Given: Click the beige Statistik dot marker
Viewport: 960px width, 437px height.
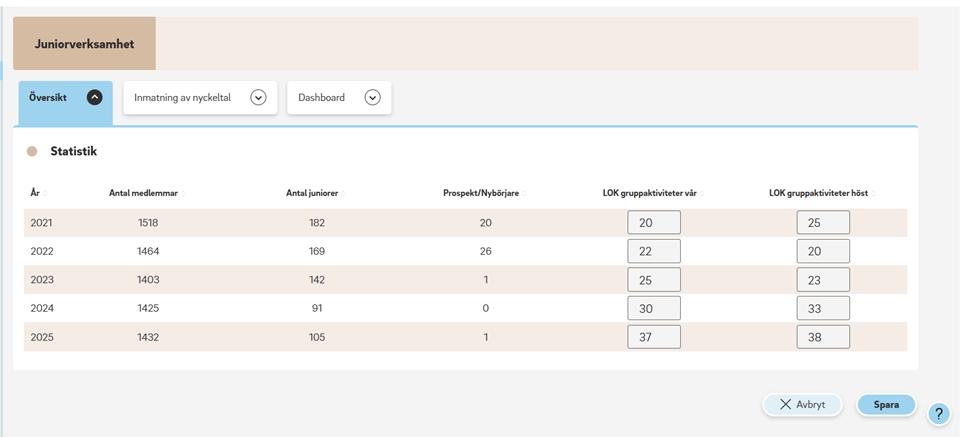Looking at the screenshot, I should [x=32, y=151].
